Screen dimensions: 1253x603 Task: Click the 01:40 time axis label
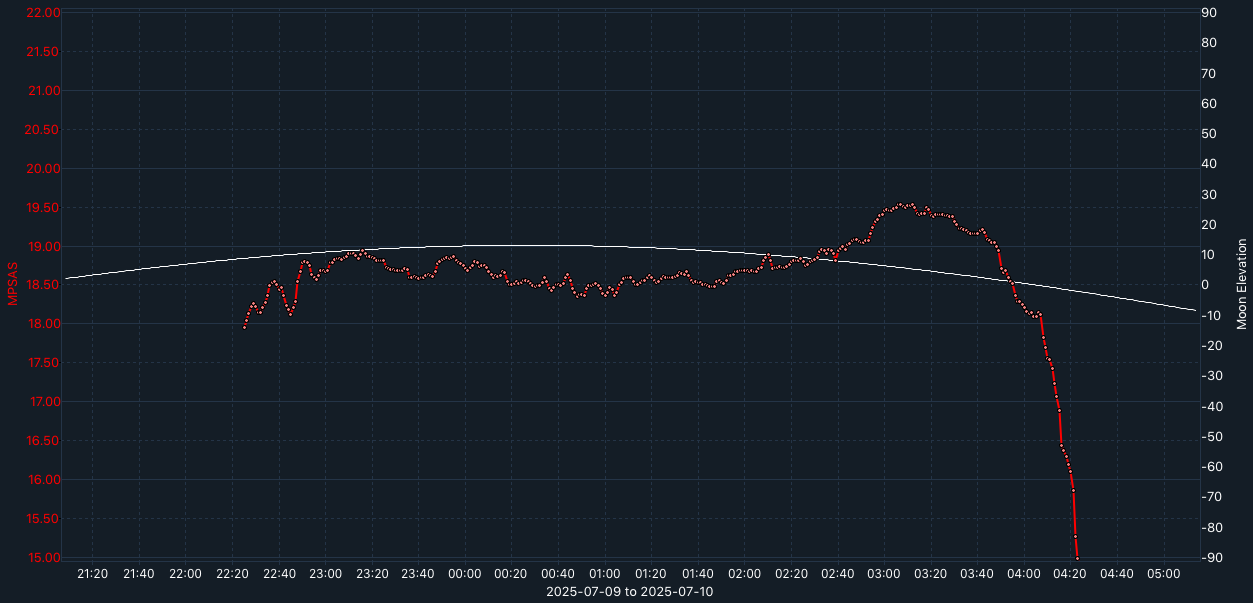(698, 574)
